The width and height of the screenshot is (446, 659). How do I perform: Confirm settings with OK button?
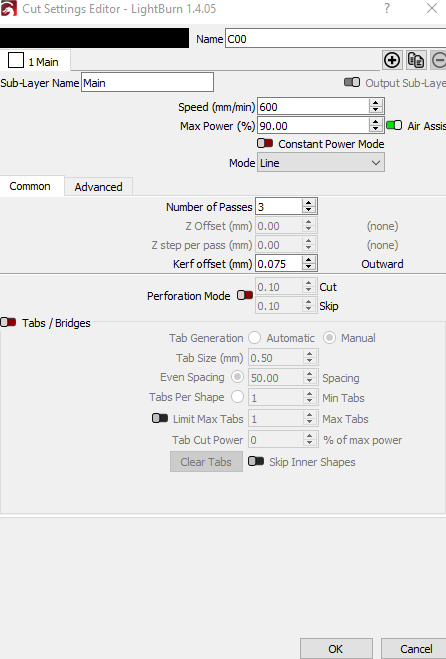pyautogui.click(x=336, y=648)
